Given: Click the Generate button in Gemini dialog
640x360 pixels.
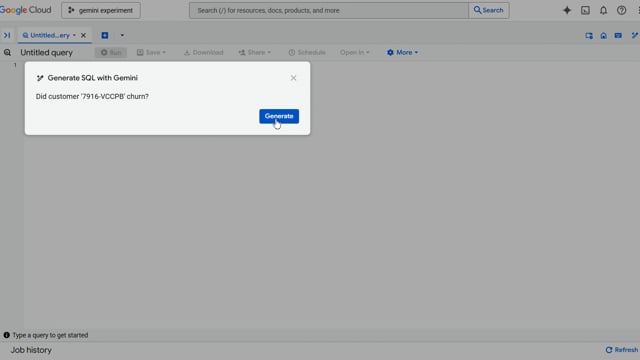Looking at the screenshot, I should [279, 116].
